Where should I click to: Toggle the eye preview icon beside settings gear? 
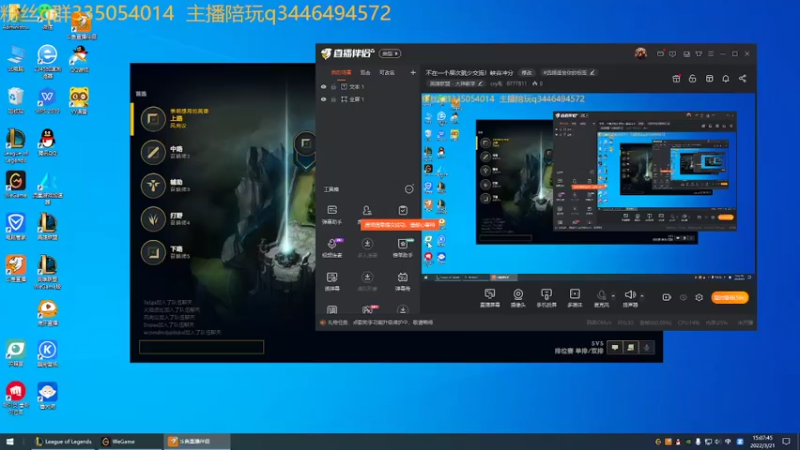[x=683, y=297]
